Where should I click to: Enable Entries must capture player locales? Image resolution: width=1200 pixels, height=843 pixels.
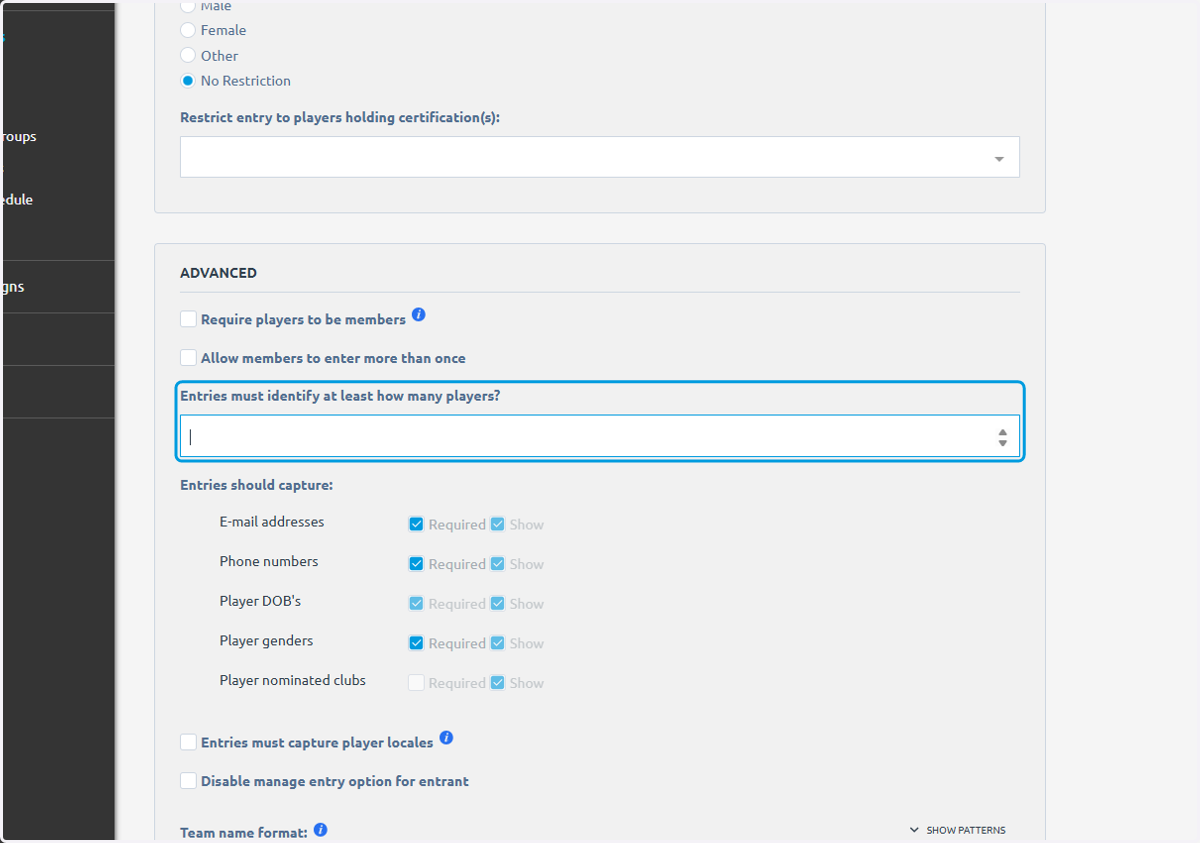point(188,742)
